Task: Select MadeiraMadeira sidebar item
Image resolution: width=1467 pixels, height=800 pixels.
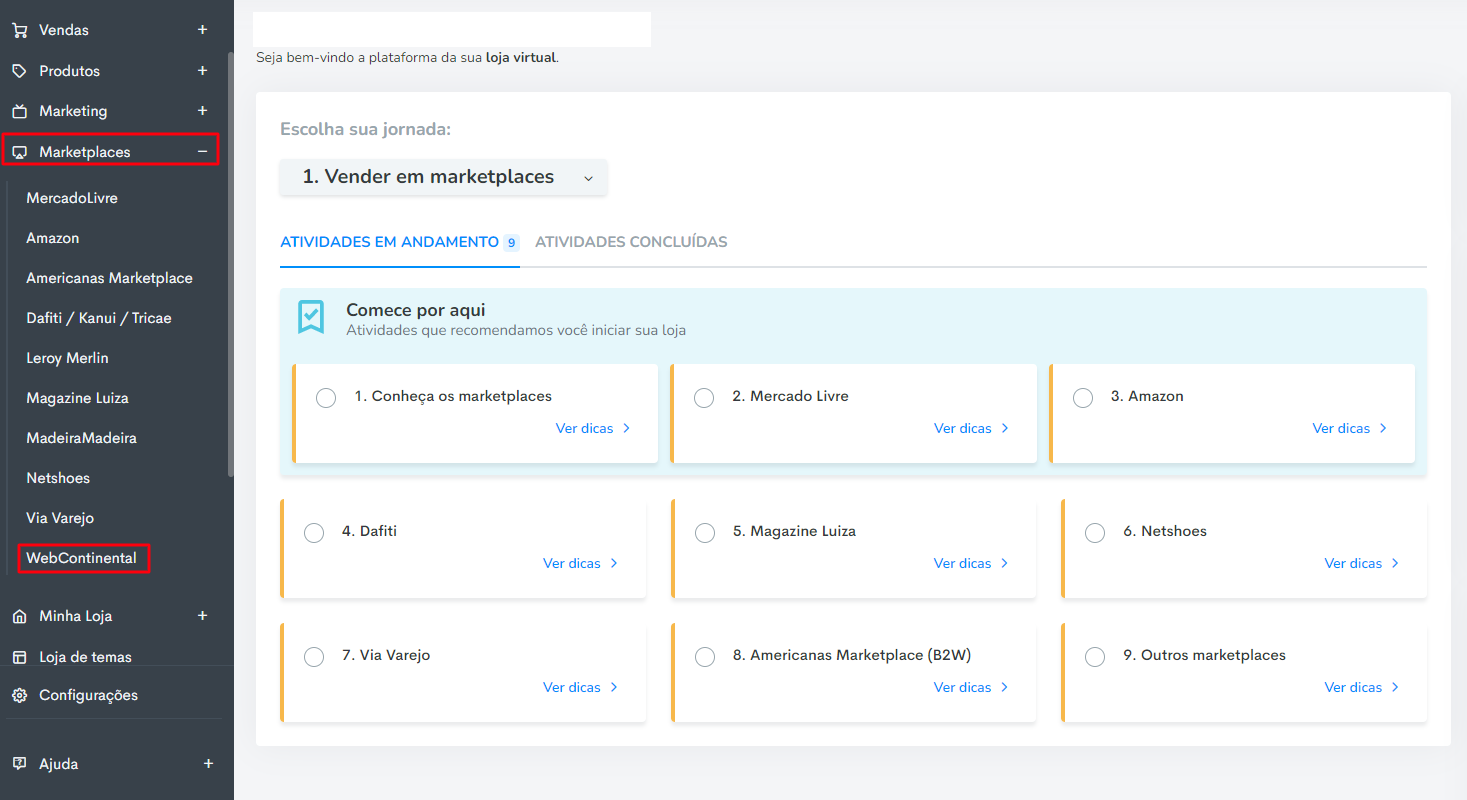Action: coord(82,438)
